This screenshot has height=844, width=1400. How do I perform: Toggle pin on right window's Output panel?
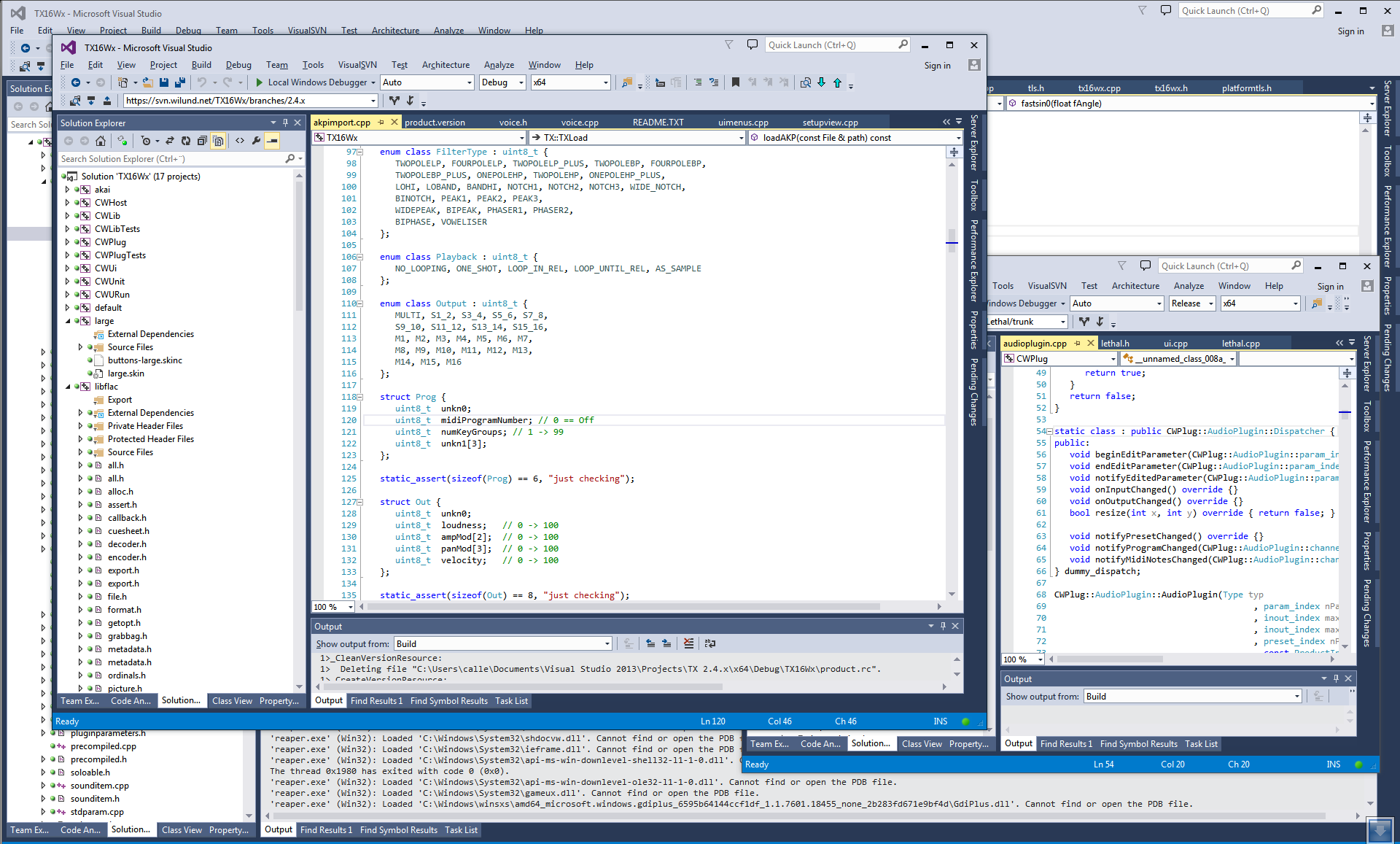(x=1336, y=678)
